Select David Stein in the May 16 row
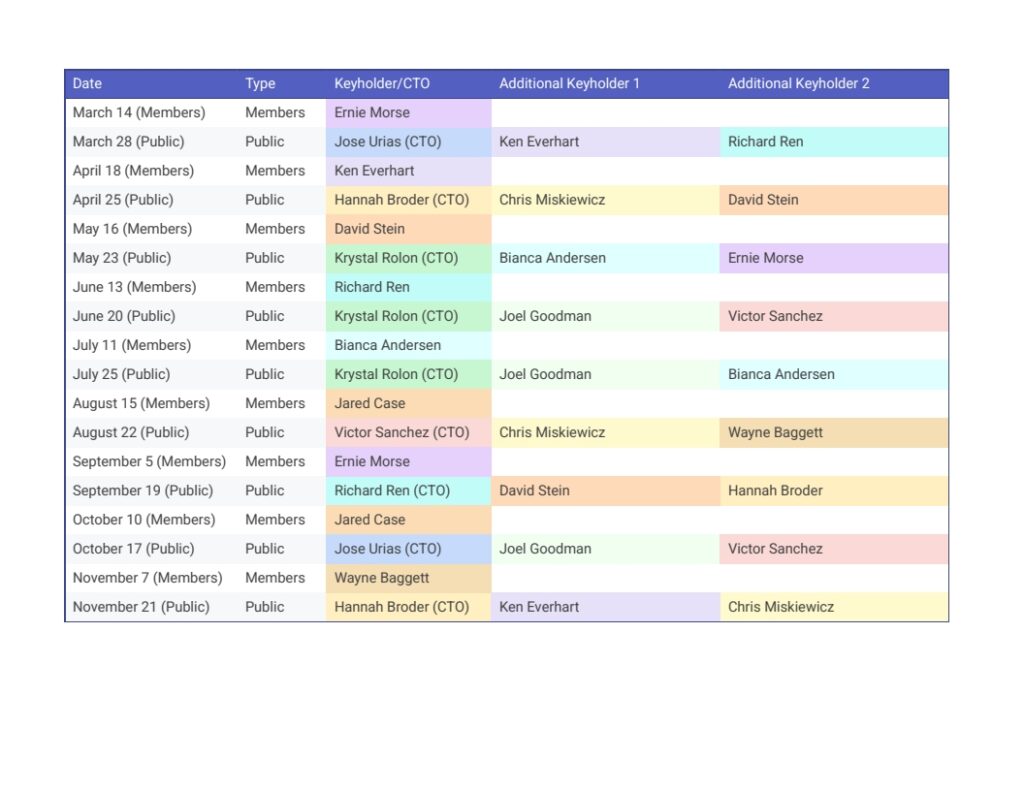The width and height of the screenshot is (1024, 791). coord(369,229)
